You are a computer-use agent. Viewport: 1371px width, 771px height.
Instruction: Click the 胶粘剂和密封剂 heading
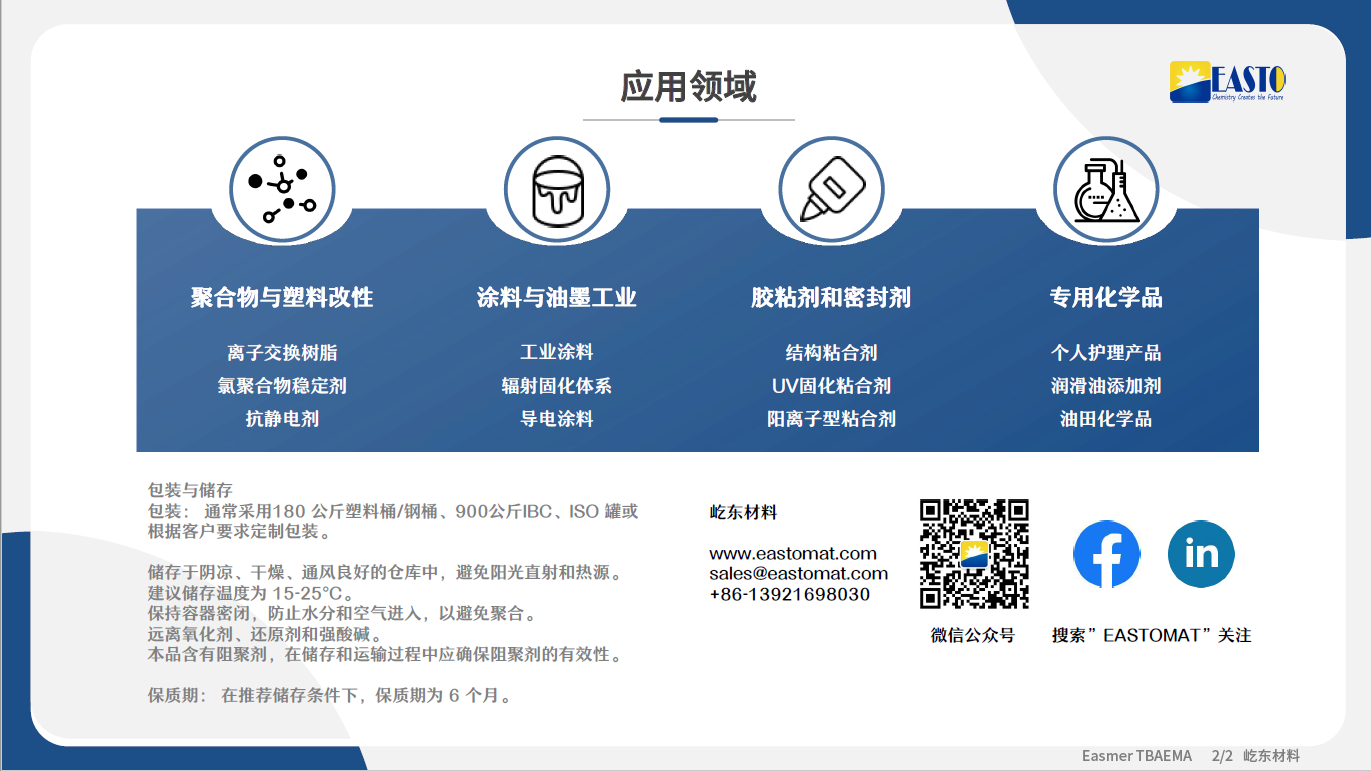pos(831,297)
